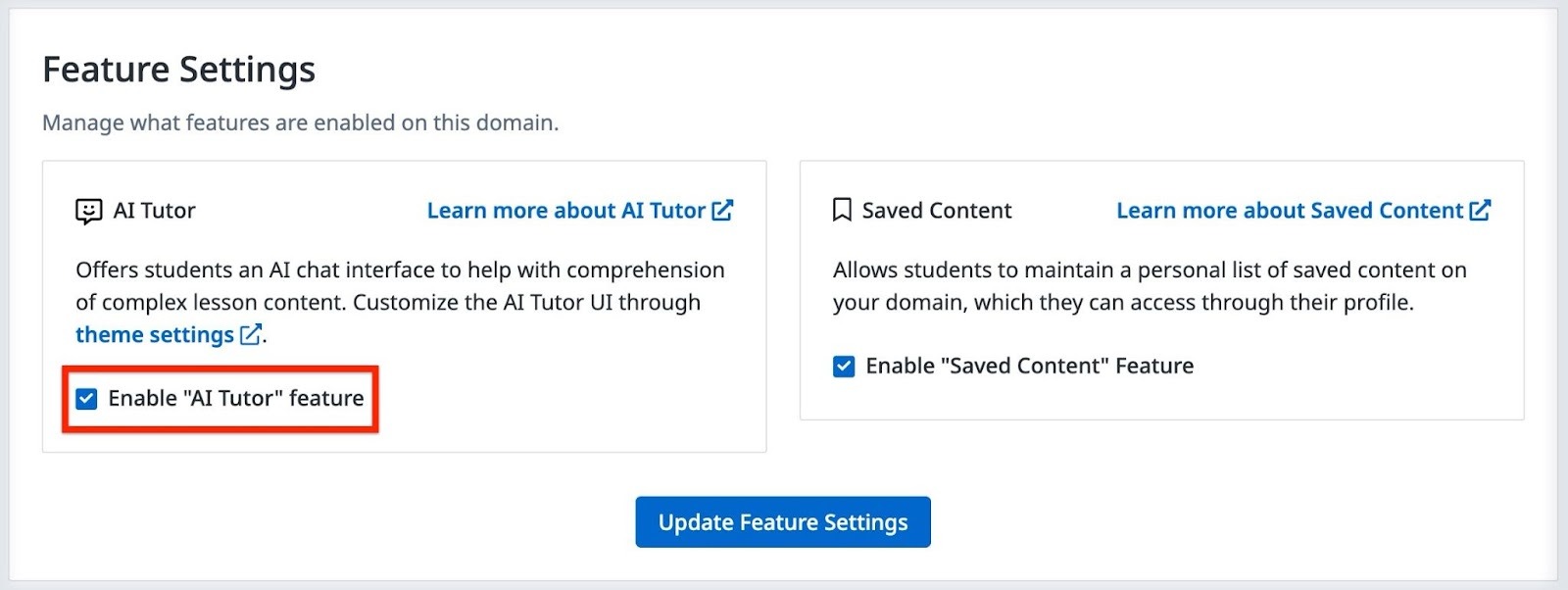
Task: Click the AI Tutor card title
Action: tap(155, 211)
